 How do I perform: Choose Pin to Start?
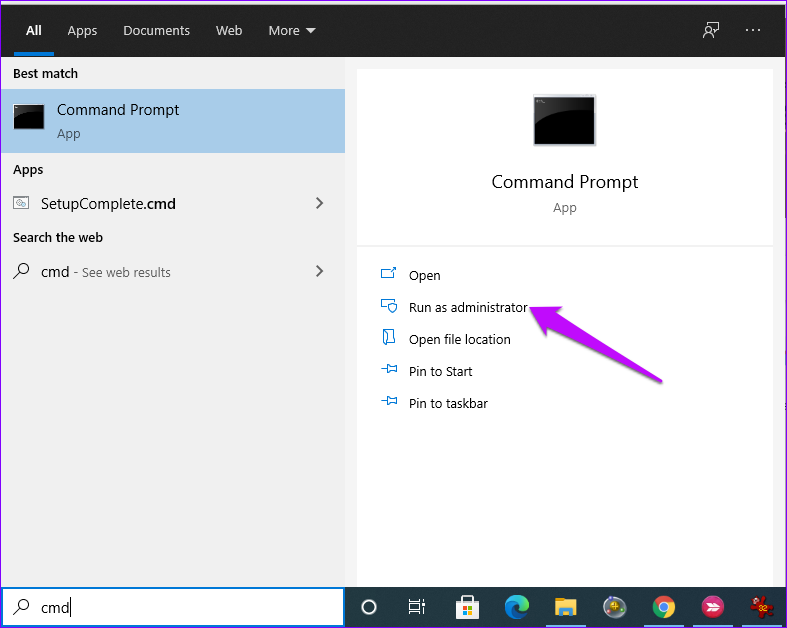[x=441, y=371]
